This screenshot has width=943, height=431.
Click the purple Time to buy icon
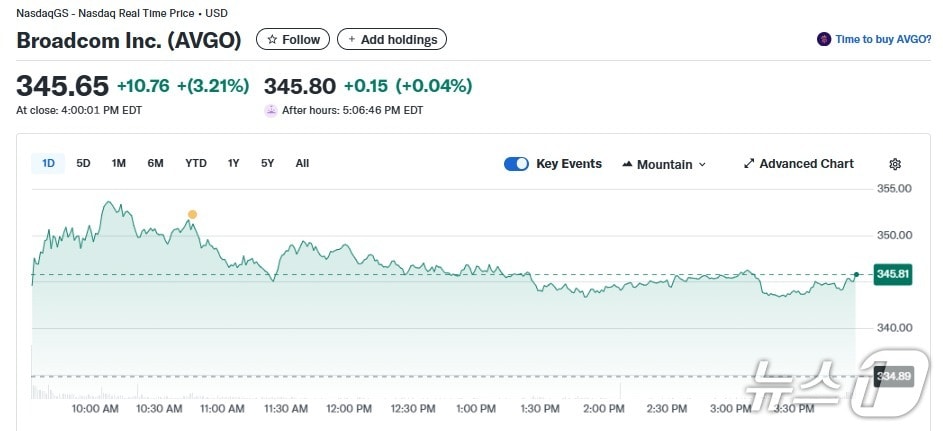[824, 40]
